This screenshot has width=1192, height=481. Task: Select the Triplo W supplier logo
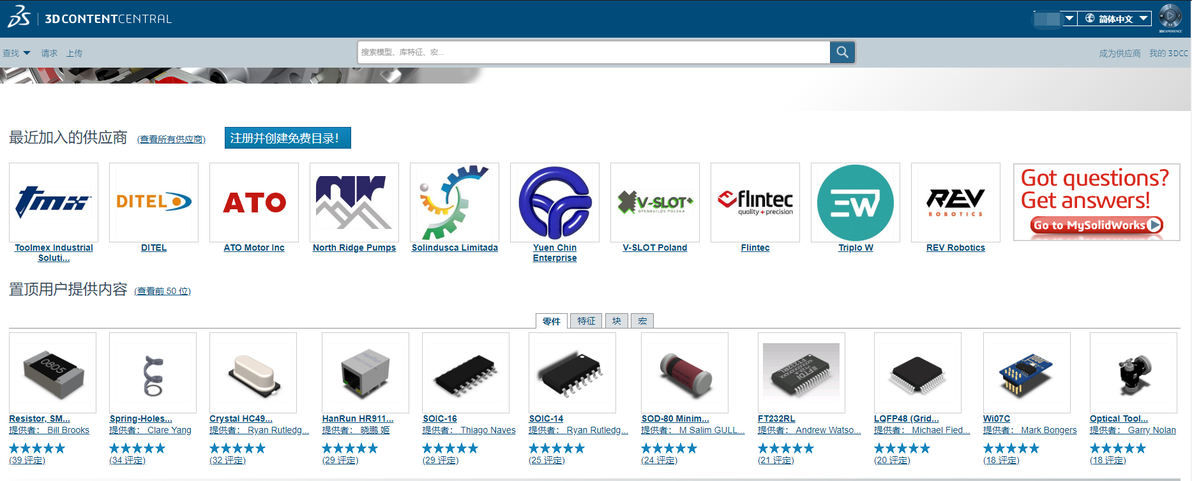[x=855, y=202]
